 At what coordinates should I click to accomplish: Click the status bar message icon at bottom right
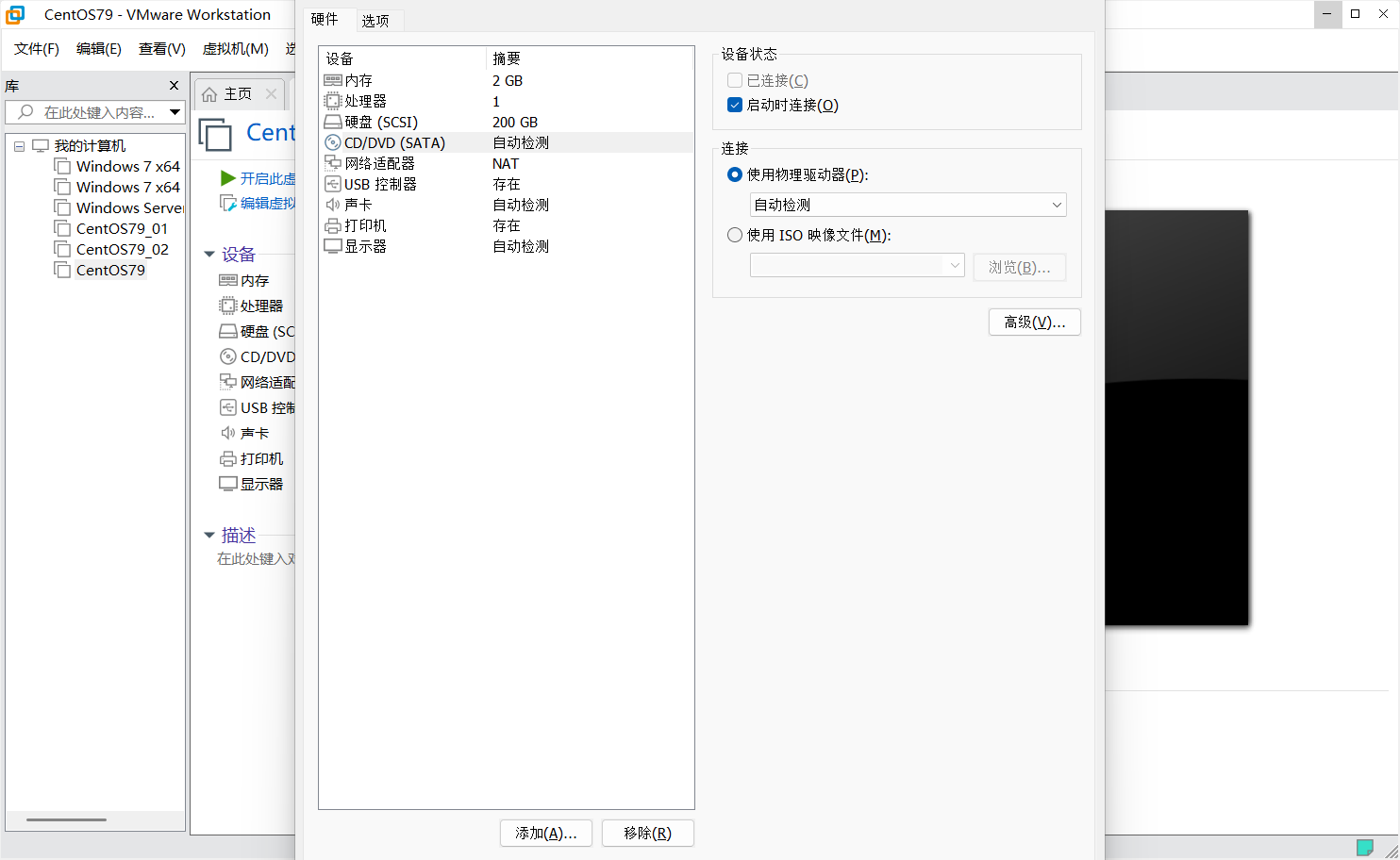click(x=1364, y=847)
